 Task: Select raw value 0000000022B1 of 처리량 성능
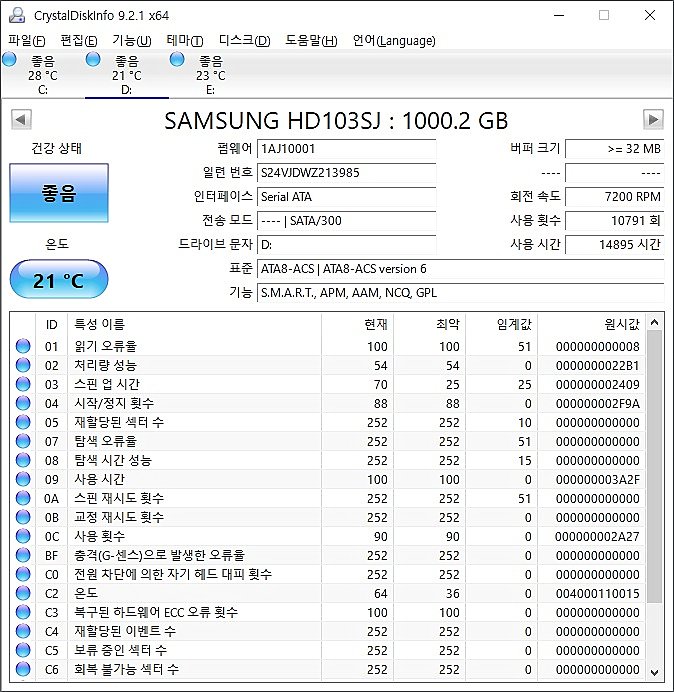point(598,366)
